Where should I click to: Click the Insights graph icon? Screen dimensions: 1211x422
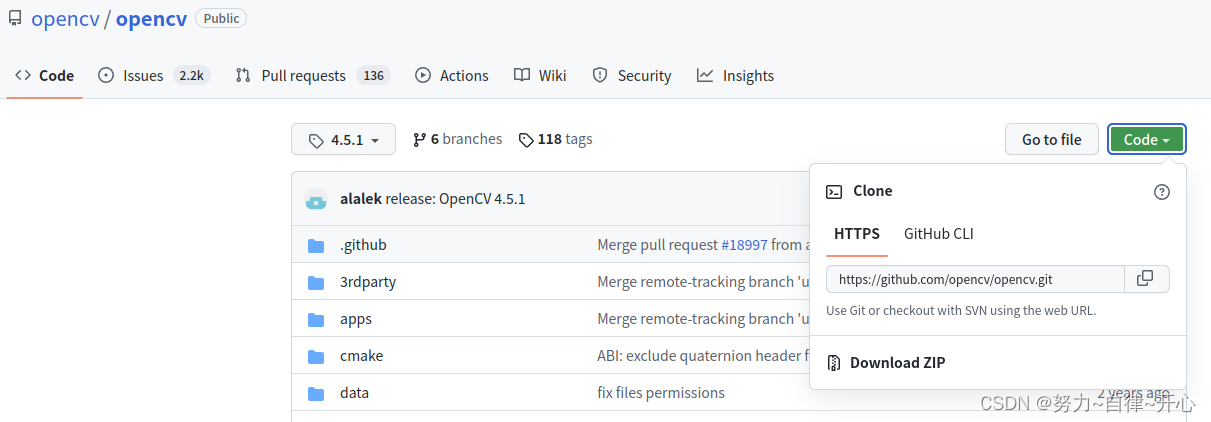705,75
